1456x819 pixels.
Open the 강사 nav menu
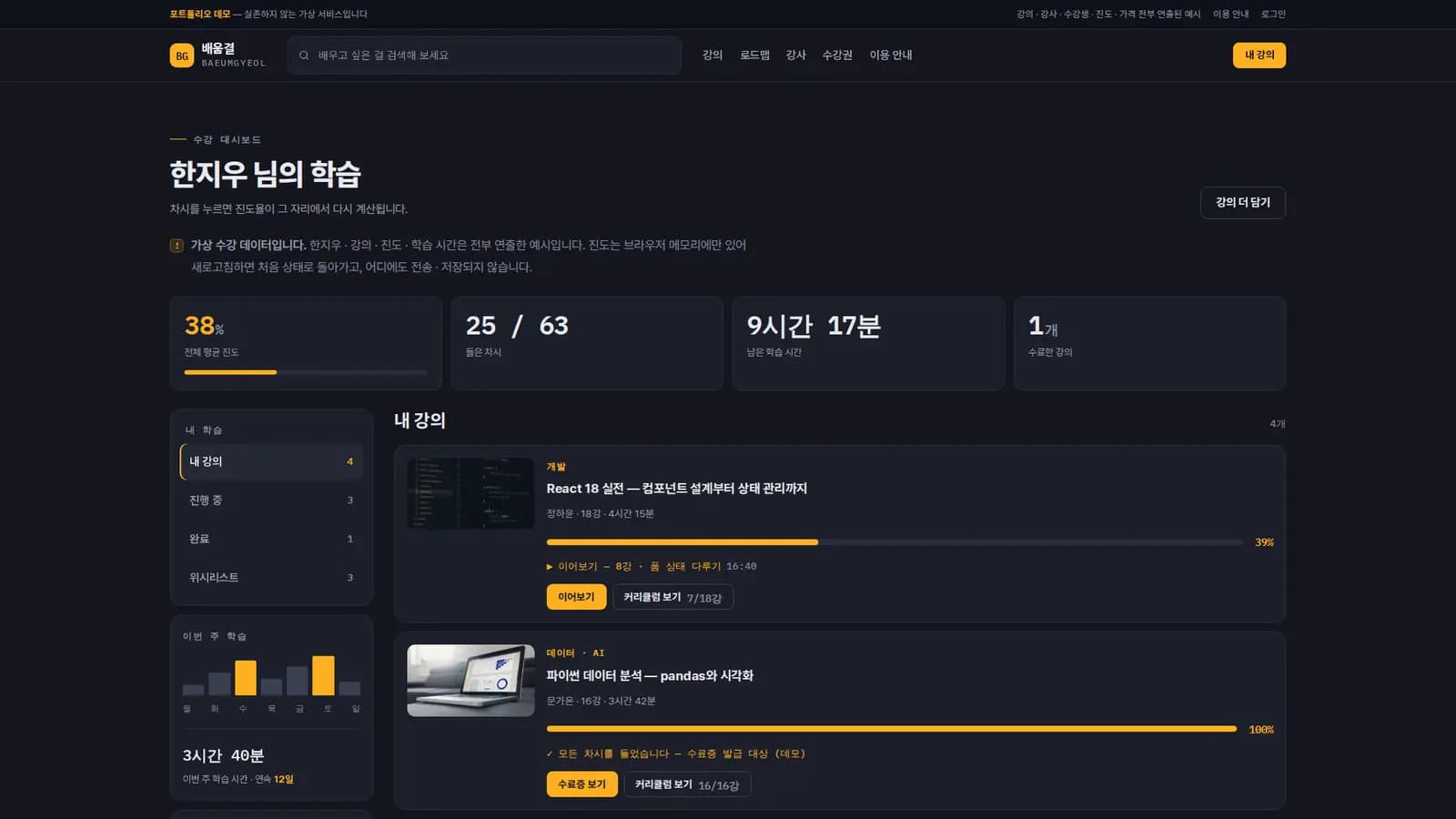[795, 56]
